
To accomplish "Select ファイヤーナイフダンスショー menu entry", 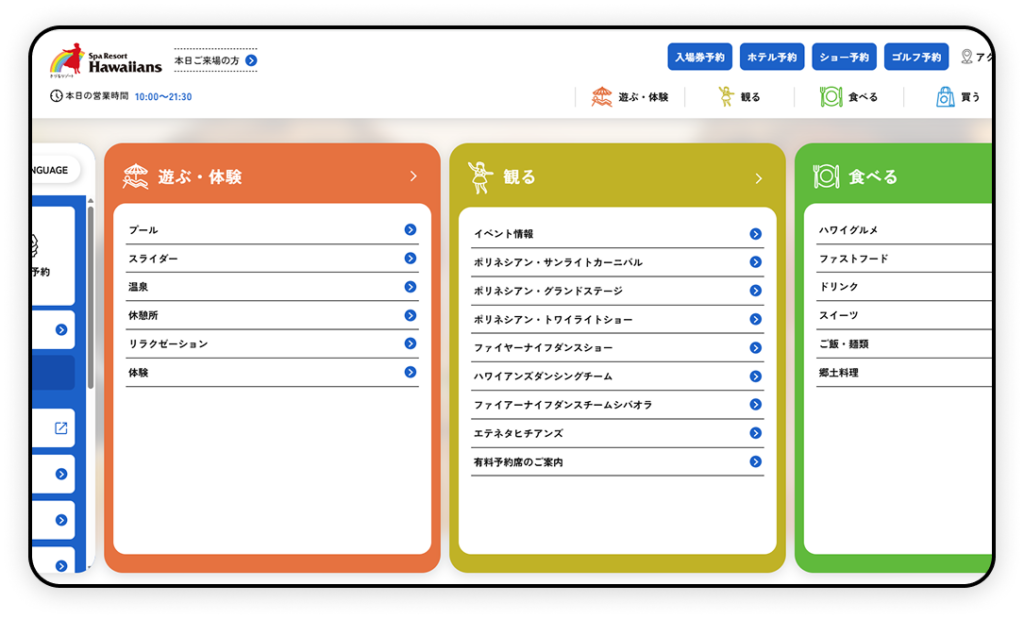I will point(543,348).
